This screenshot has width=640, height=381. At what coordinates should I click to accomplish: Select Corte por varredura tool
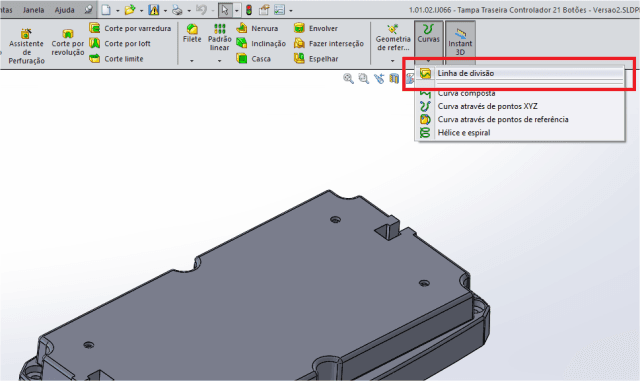click(x=130, y=28)
